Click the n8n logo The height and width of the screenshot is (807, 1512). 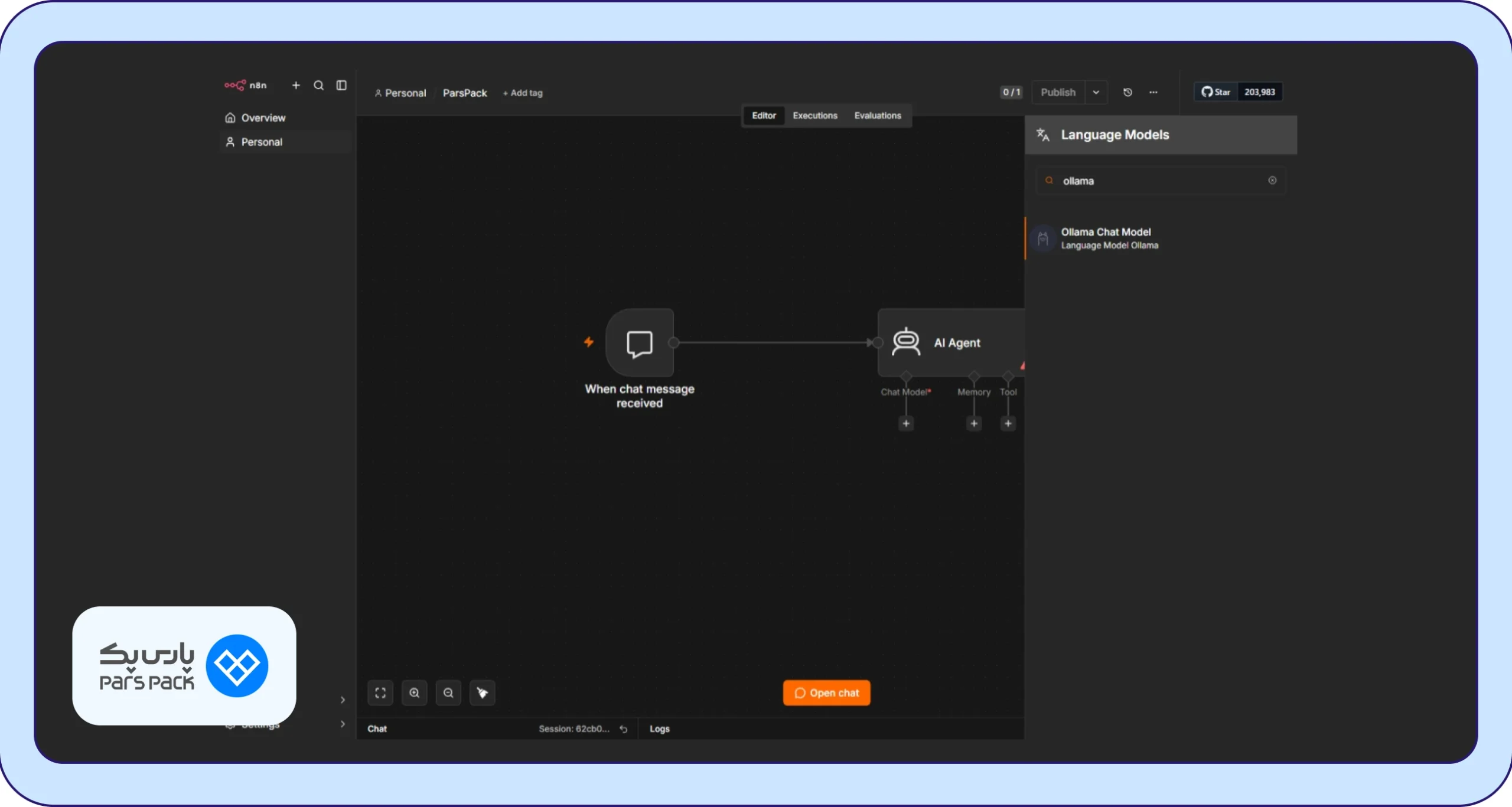tap(245, 86)
